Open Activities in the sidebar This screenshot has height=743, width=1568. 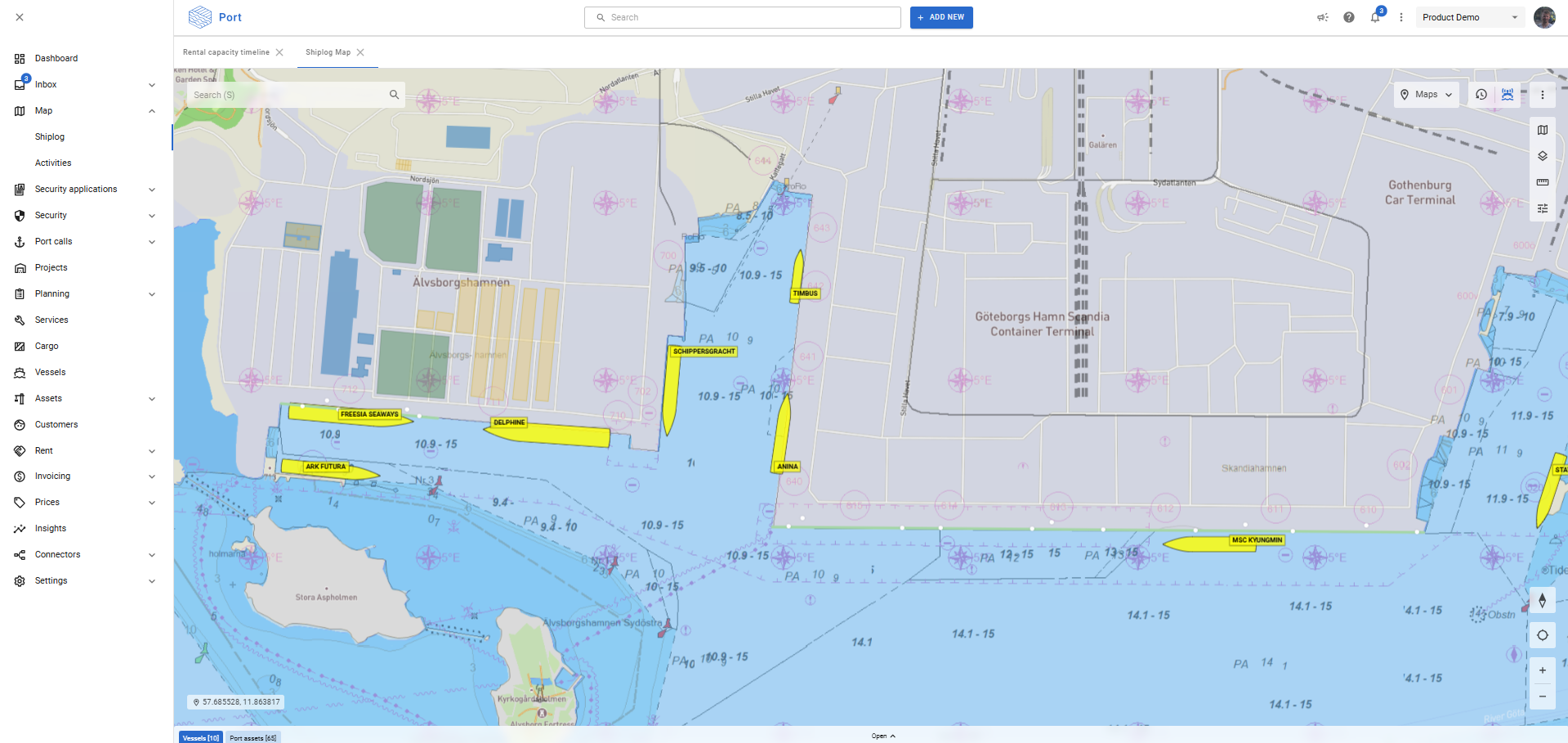[x=53, y=163]
